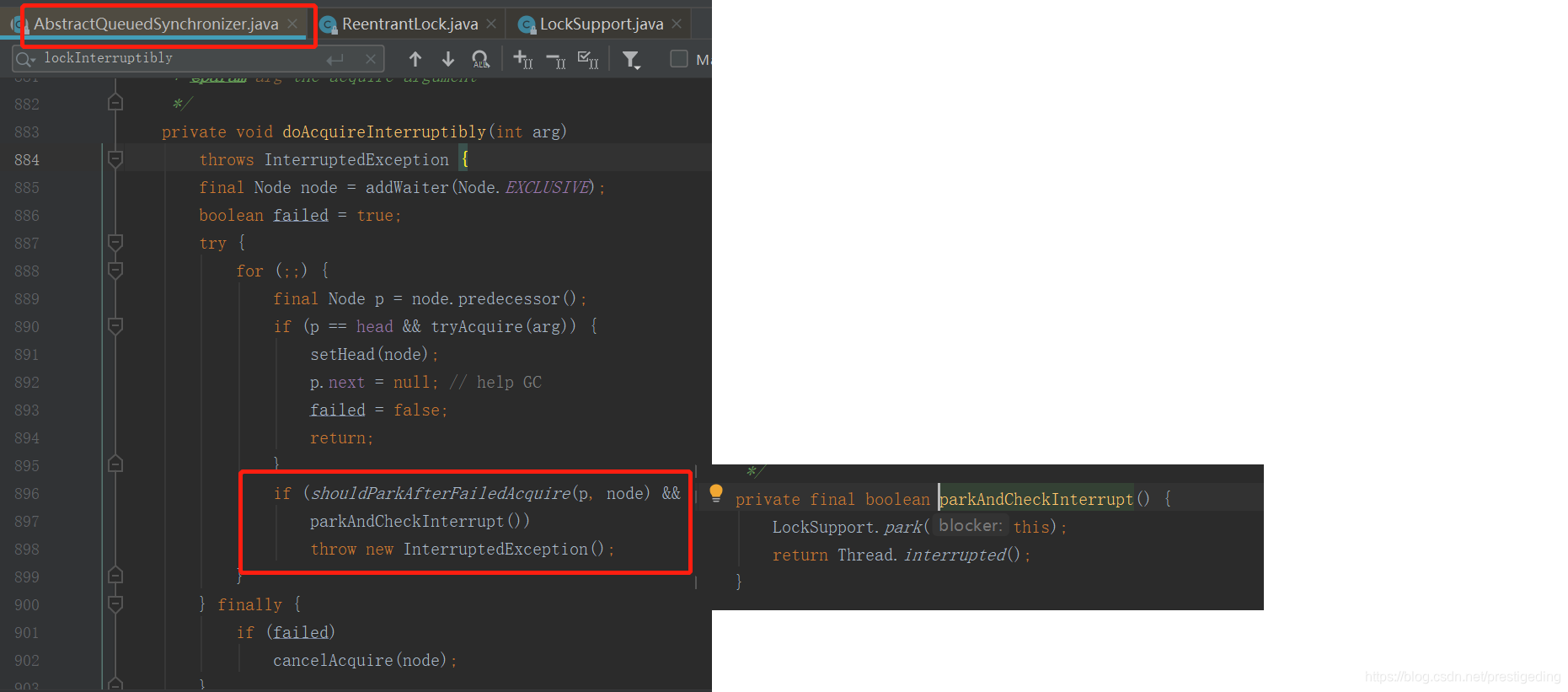The height and width of the screenshot is (692, 1568).
Task: Collapse the method fold at line 884
Action: (115, 158)
